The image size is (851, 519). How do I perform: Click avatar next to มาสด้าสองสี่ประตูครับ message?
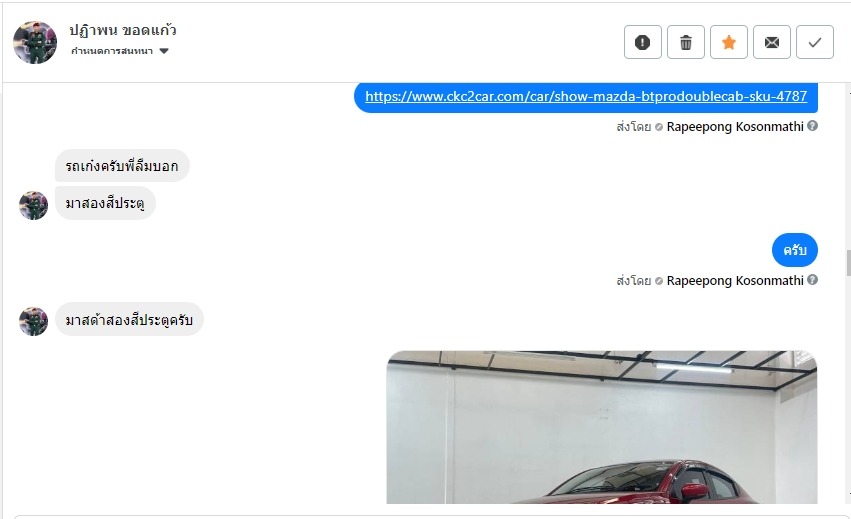[34, 321]
